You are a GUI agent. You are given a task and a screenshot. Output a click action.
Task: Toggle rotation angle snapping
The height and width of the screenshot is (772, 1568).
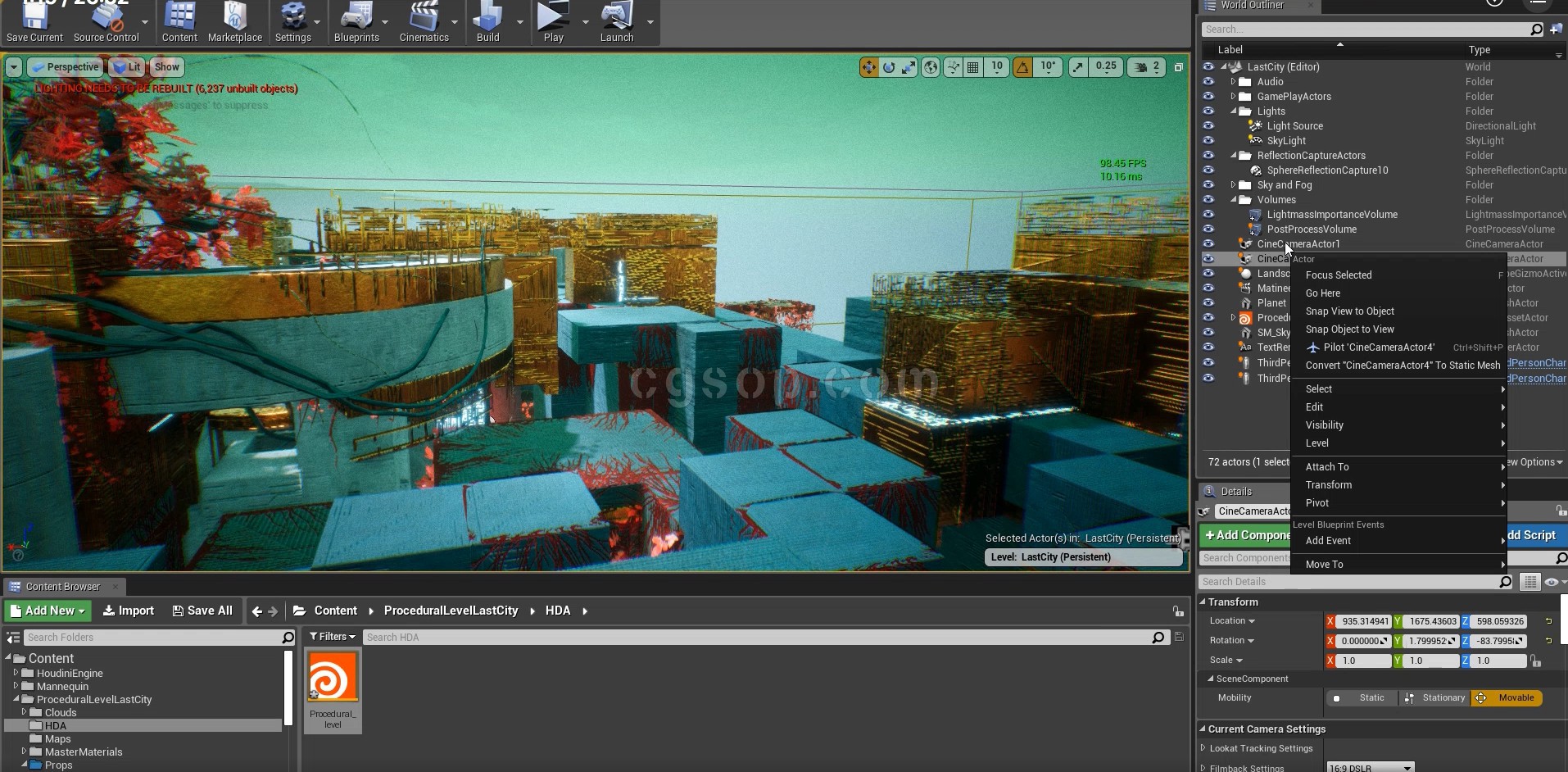(x=1022, y=67)
